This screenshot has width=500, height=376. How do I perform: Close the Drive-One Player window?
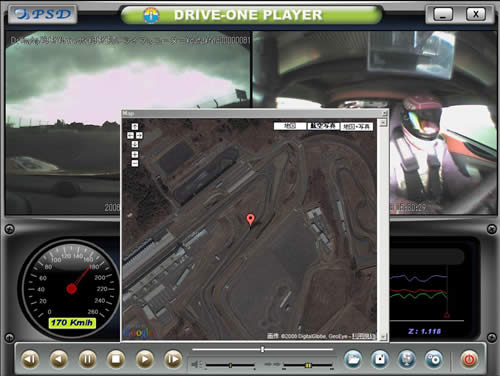(476, 14)
